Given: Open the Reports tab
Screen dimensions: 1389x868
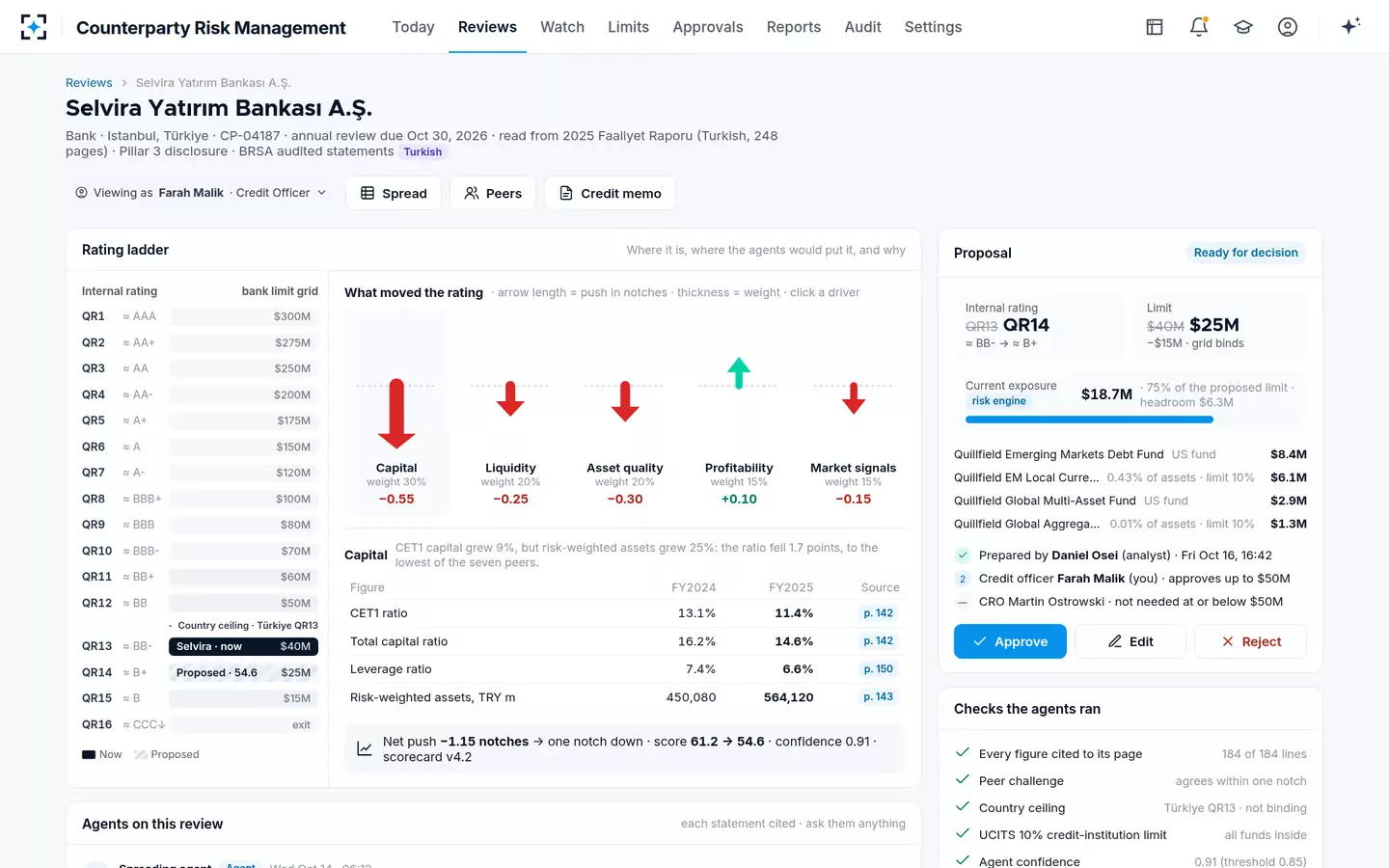Looking at the screenshot, I should coord(794,27).
